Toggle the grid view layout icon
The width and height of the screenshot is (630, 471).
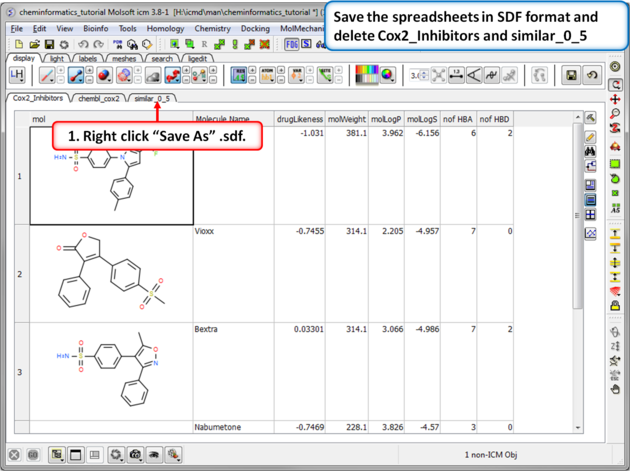591,215
